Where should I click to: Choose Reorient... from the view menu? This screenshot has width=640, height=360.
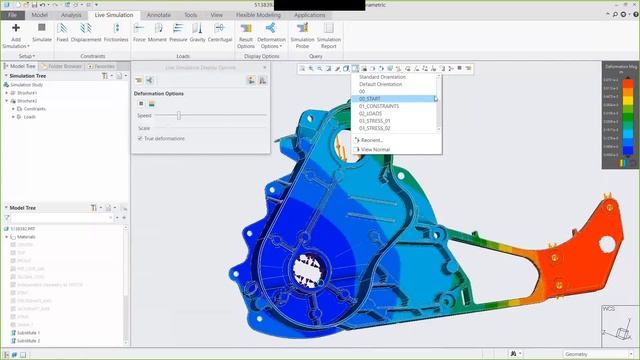pyautogui.click(x=372, y=140)
